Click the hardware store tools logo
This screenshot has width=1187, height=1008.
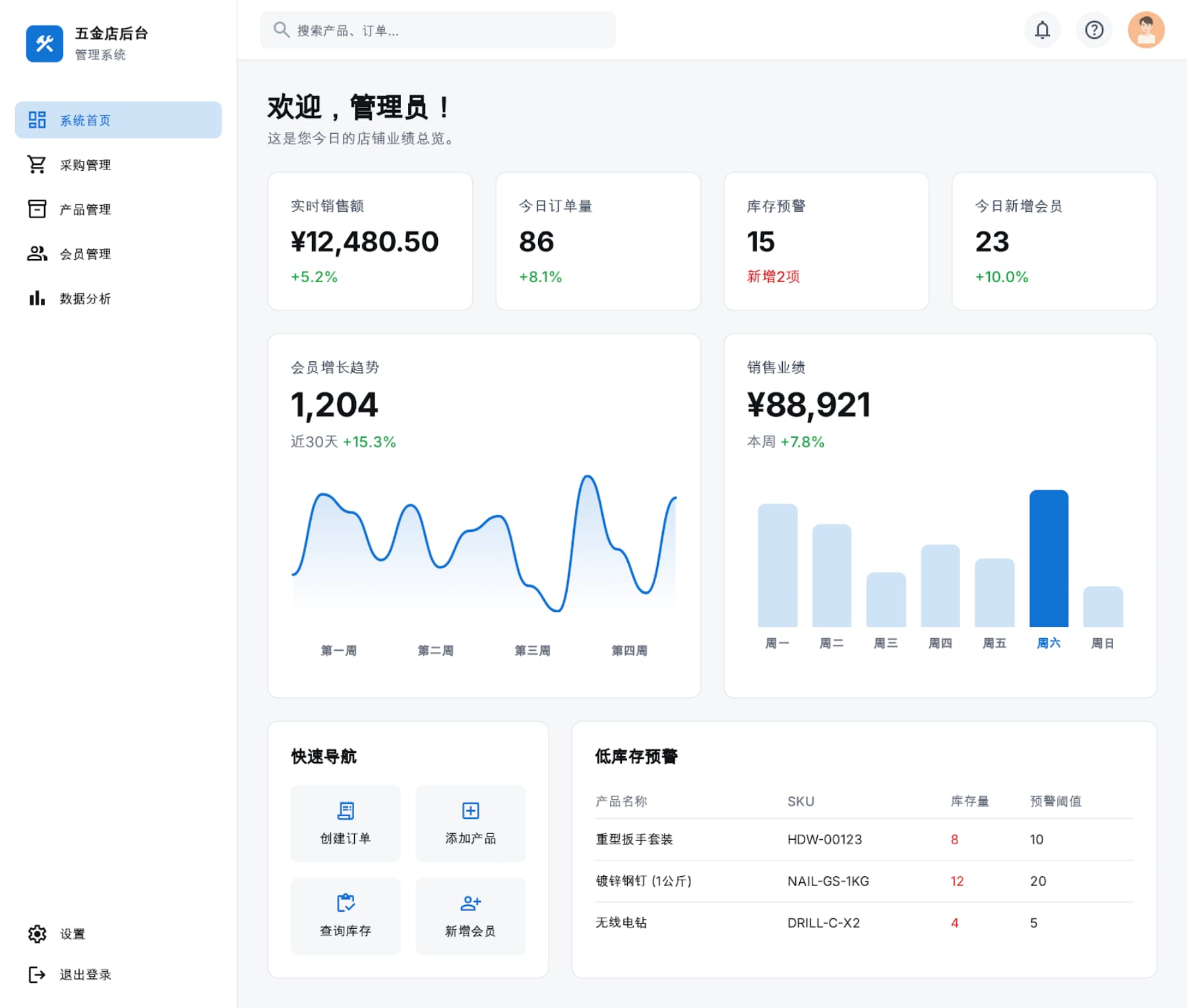click(45, 44)
